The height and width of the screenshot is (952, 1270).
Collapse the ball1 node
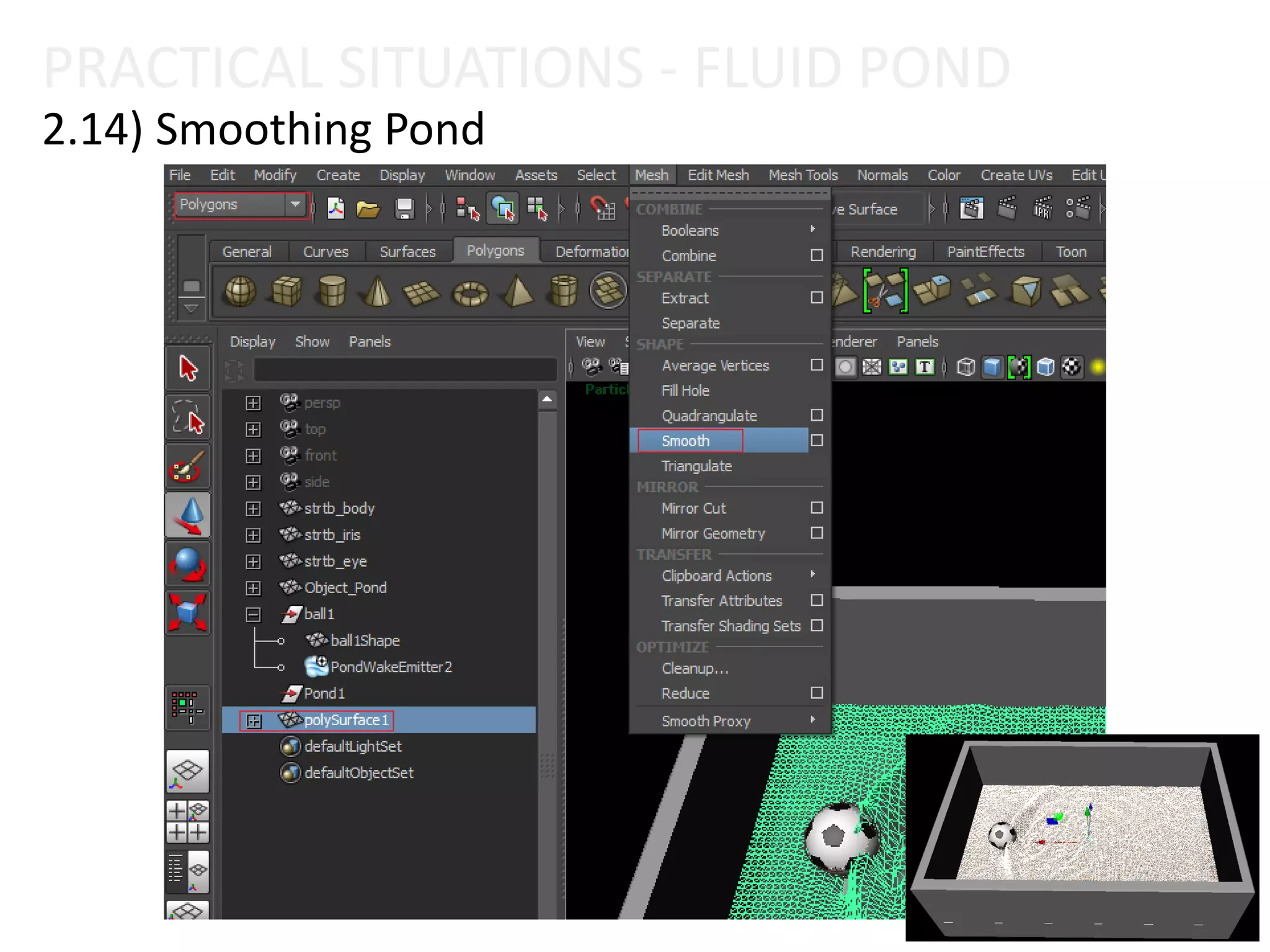pos(253,615)
